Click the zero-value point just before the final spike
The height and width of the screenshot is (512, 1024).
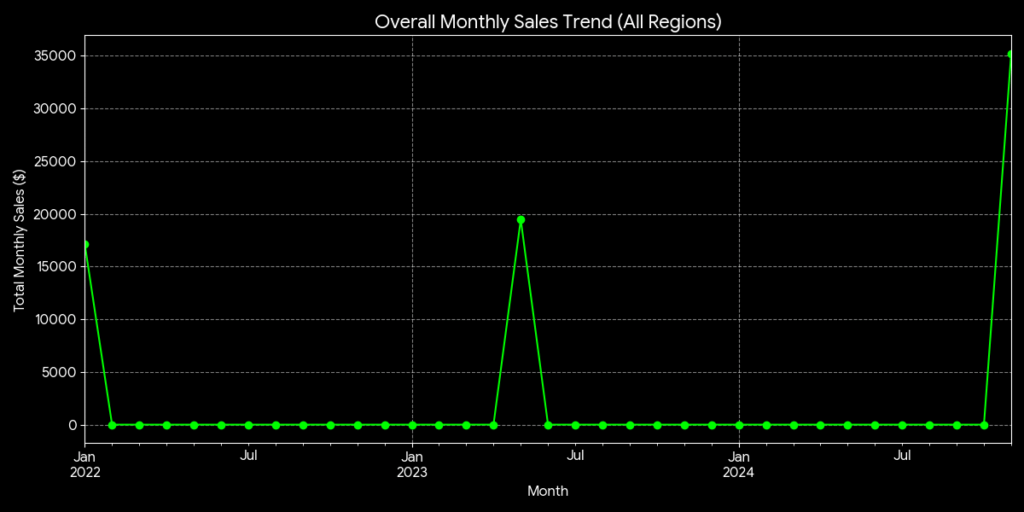tap(984, 425)
